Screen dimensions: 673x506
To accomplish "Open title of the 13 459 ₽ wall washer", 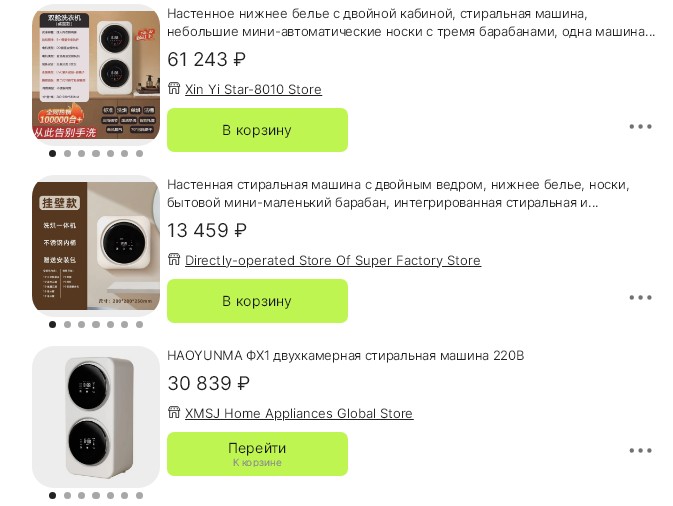I will pos(397,194).
